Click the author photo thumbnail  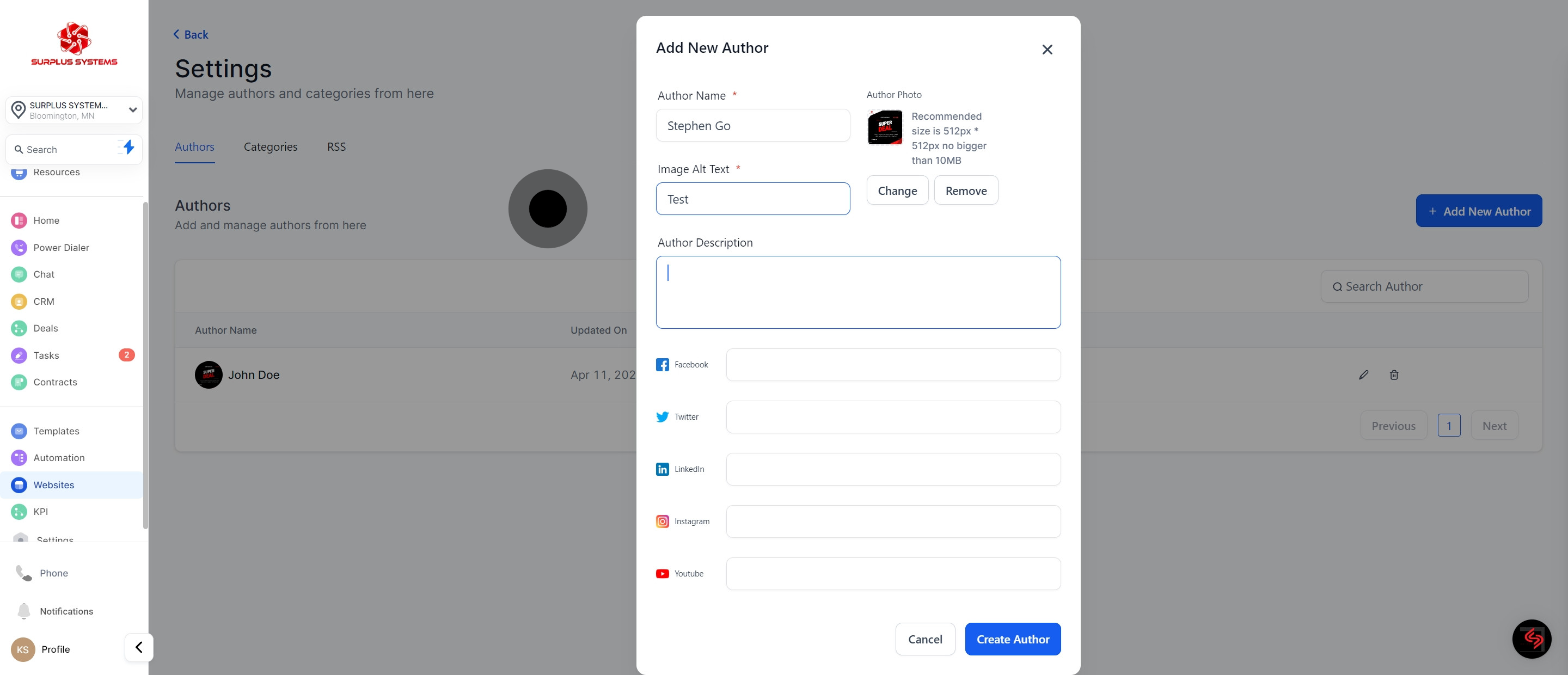pyautogui.click(x=884, y=127)
